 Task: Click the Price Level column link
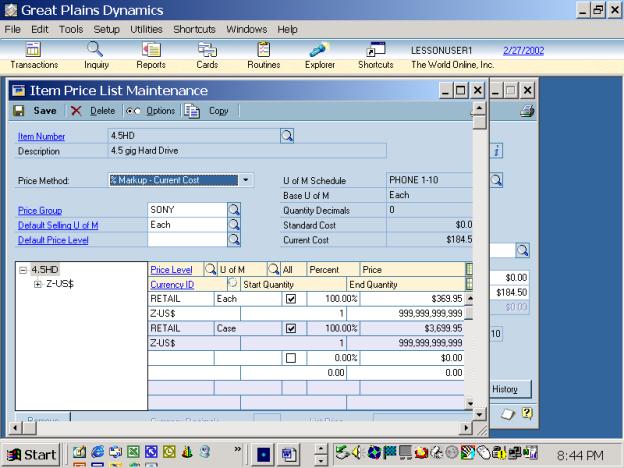point(171,270)
